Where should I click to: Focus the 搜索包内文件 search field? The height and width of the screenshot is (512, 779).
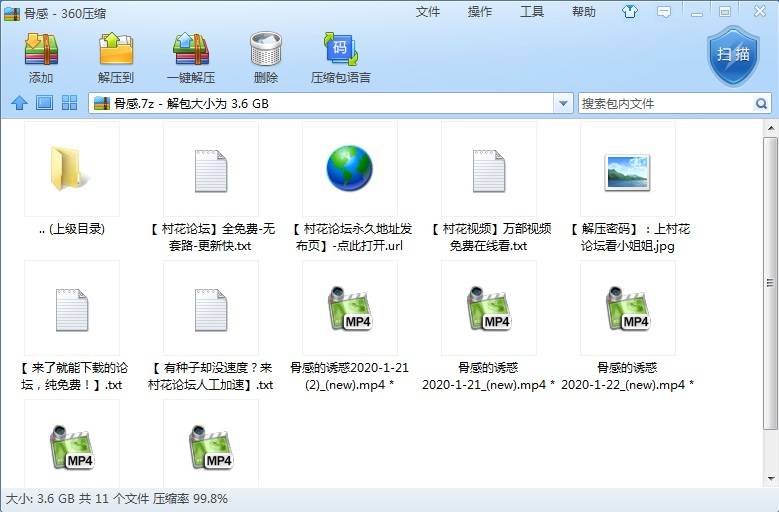664,103
